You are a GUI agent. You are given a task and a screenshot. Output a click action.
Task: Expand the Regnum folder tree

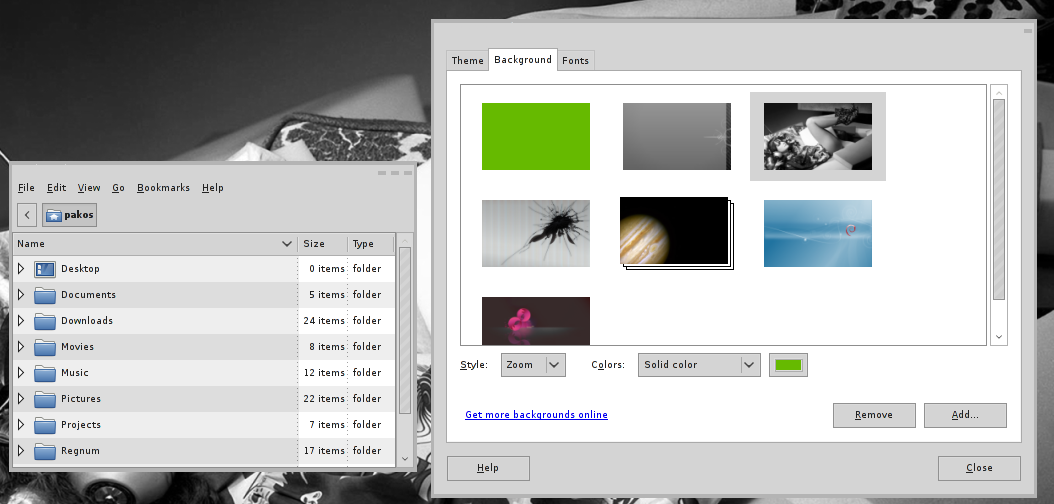pyautogui.click(x=21, y=451)
